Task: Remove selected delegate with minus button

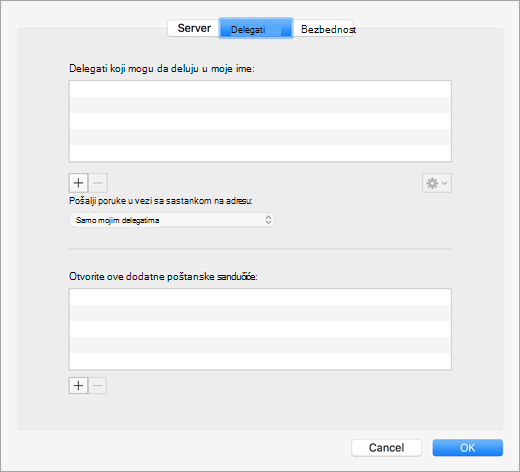Action: click(98, 183)
